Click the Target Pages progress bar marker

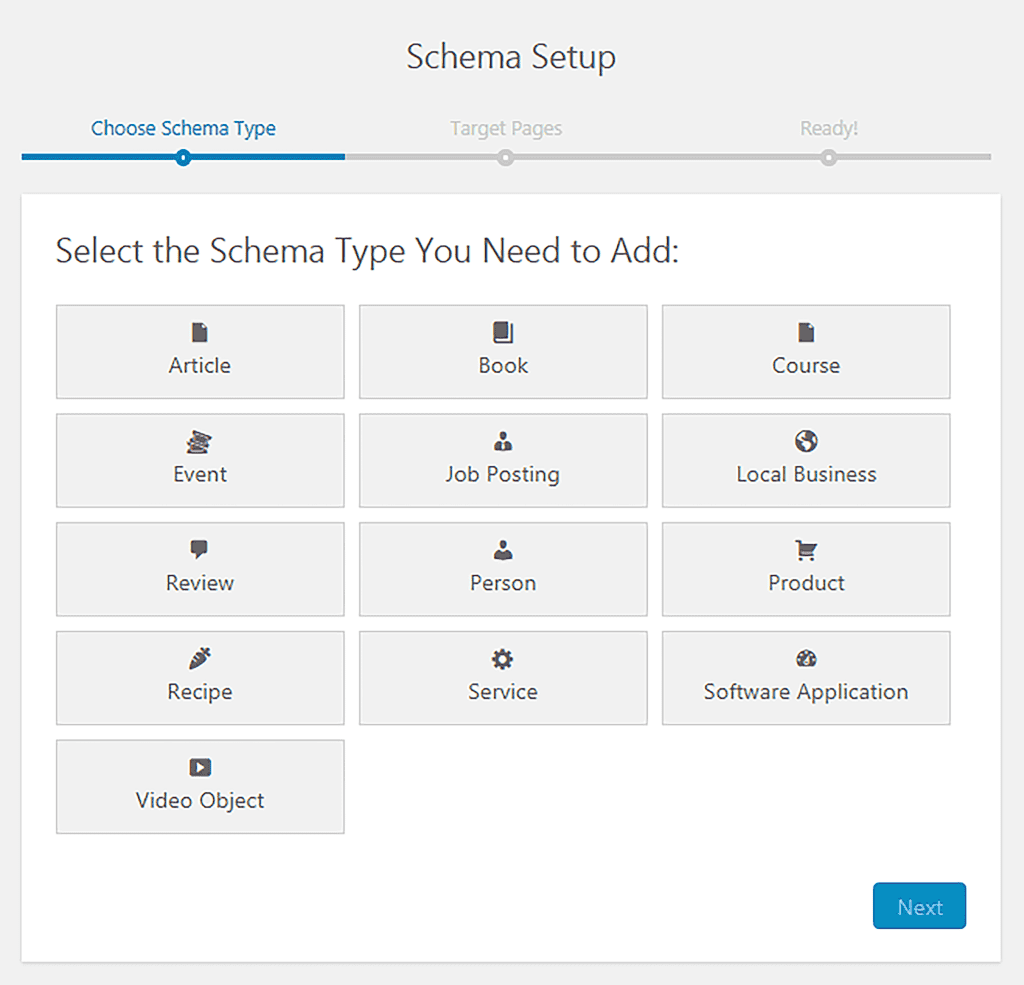[x=506, y=157]
